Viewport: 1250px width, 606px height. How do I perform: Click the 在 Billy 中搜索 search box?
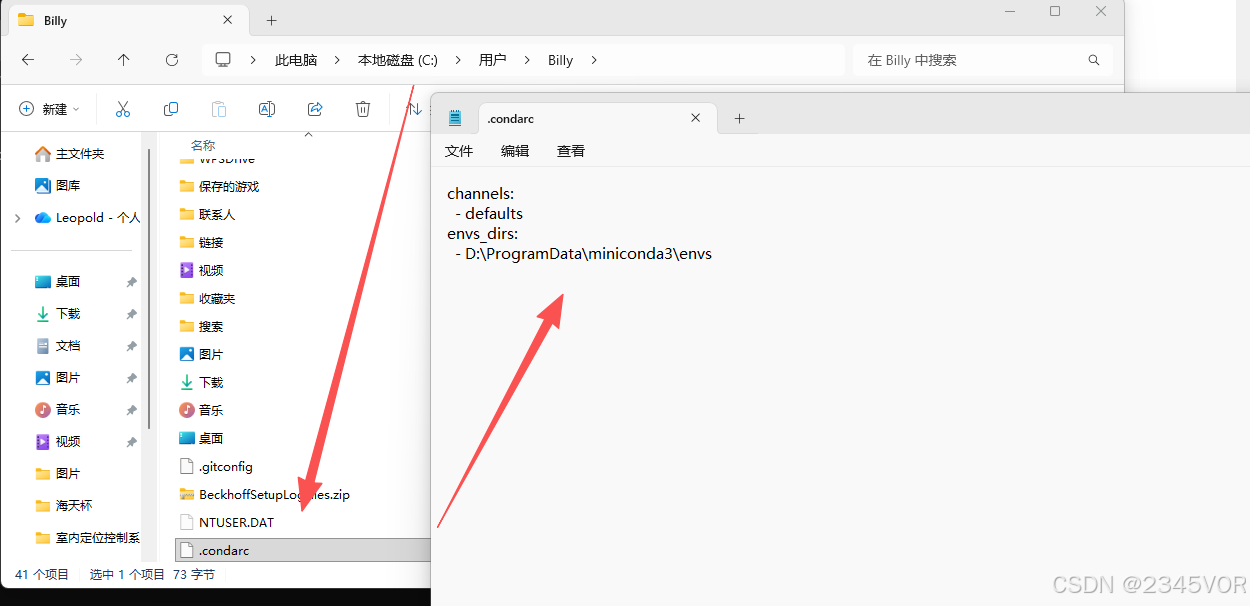click(982, 60)
